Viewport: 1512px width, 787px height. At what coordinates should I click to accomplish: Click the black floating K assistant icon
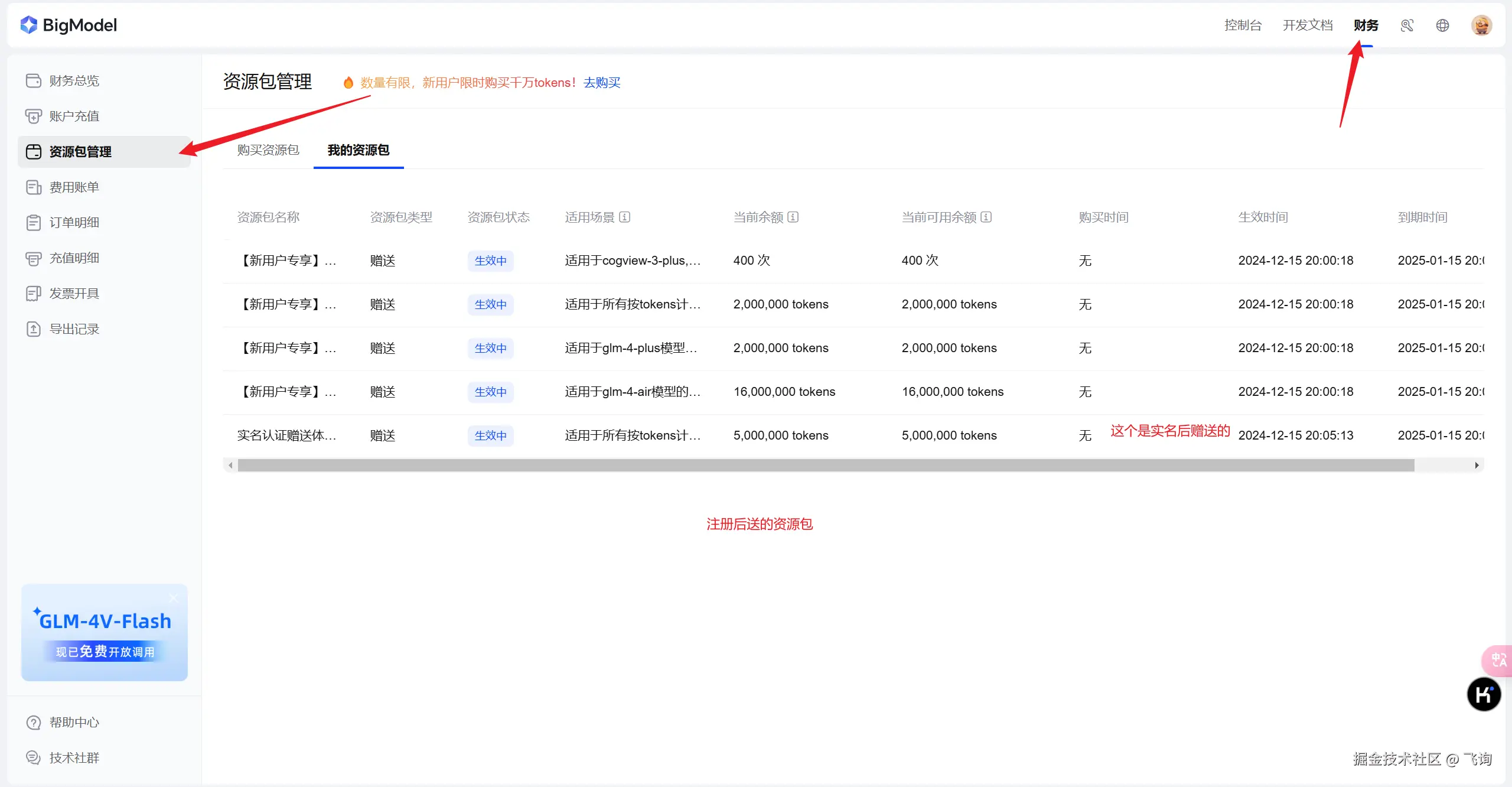tap(1483, 695)
